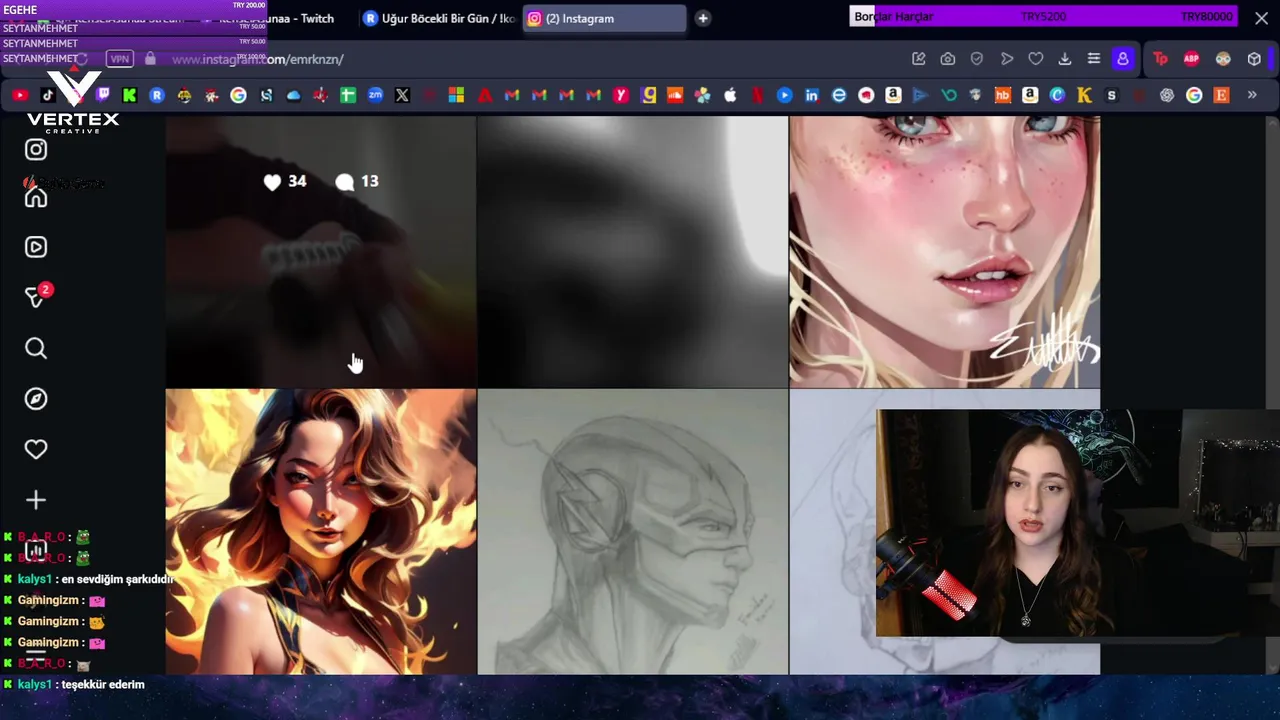Open TikTok bookmark
This screenshot has height=720, width=1280.
click(48, 95)
